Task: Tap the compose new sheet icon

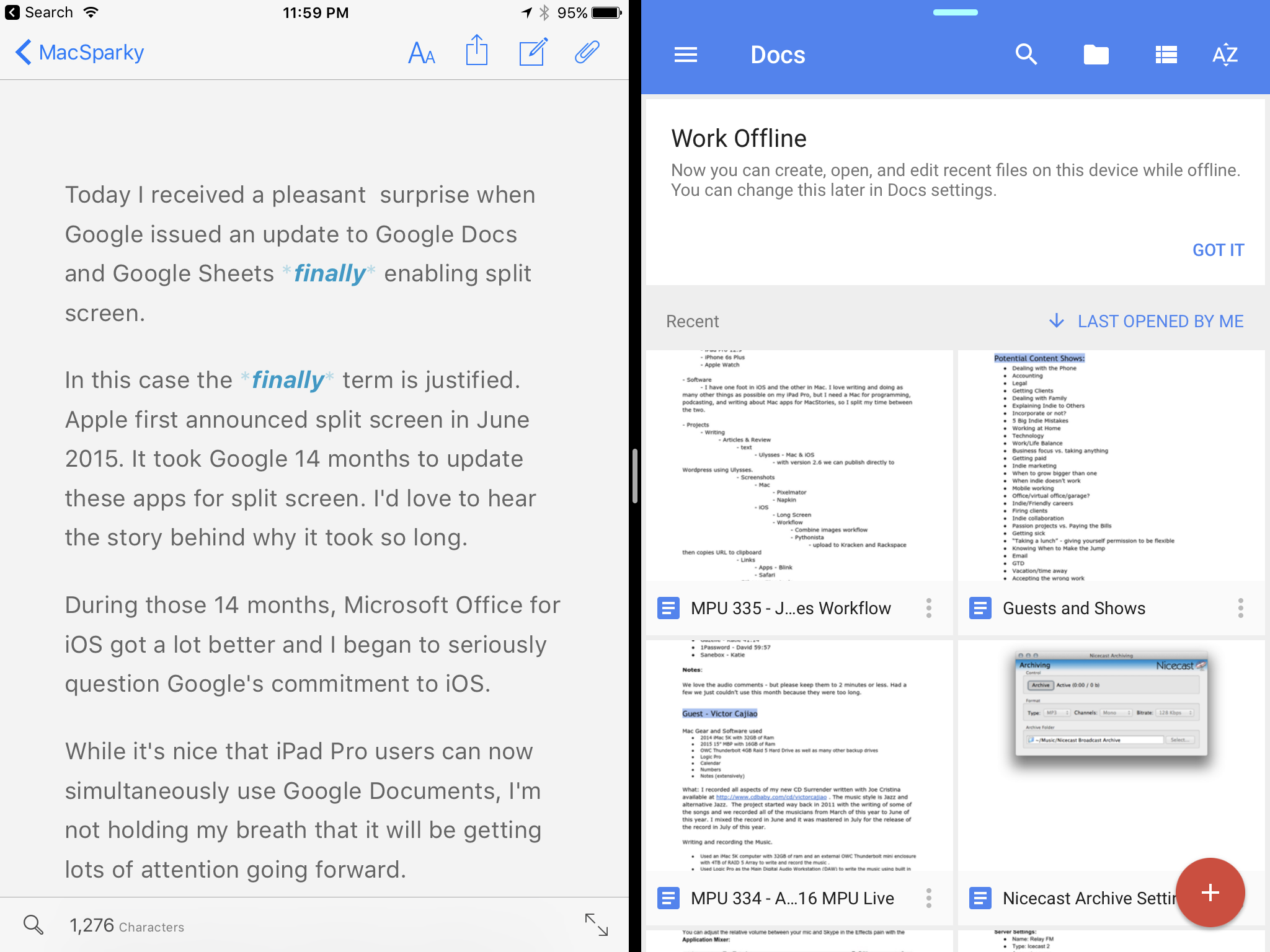Action: click(533, 52)
